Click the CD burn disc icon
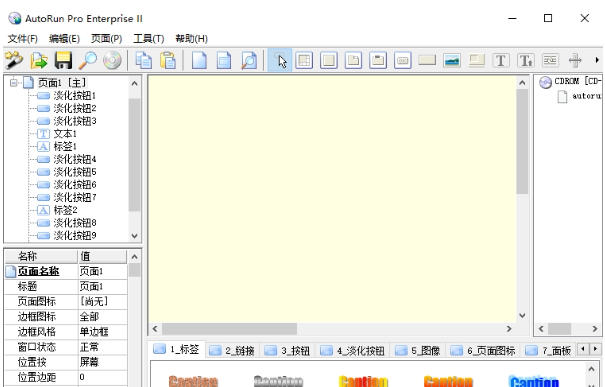The height and width of the screenshot is (387, 605). pyautogui.click(x=112, y=61)
